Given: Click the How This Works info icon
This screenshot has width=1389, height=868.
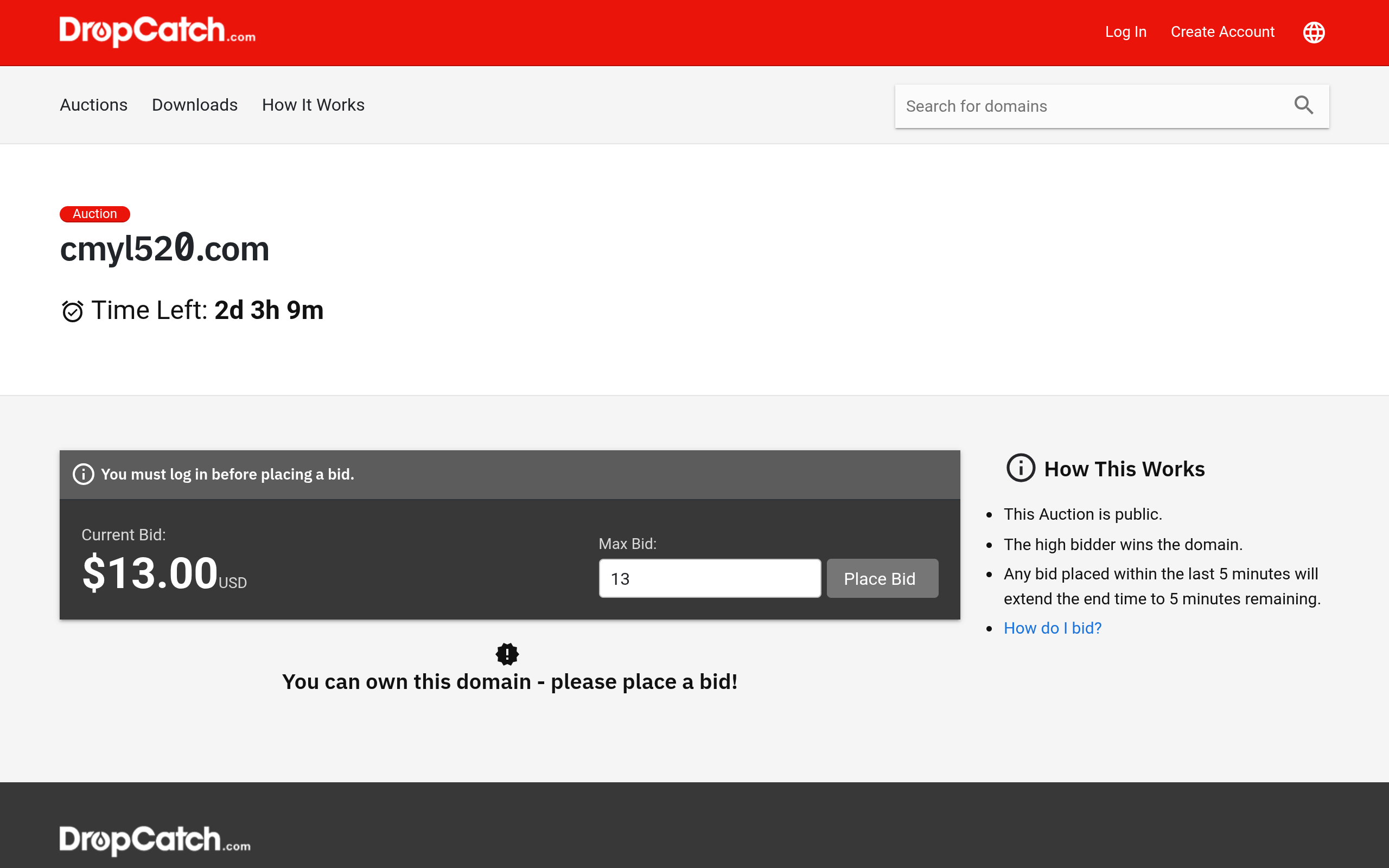Looking at the screenshot, I should (x=1021, y=468).
